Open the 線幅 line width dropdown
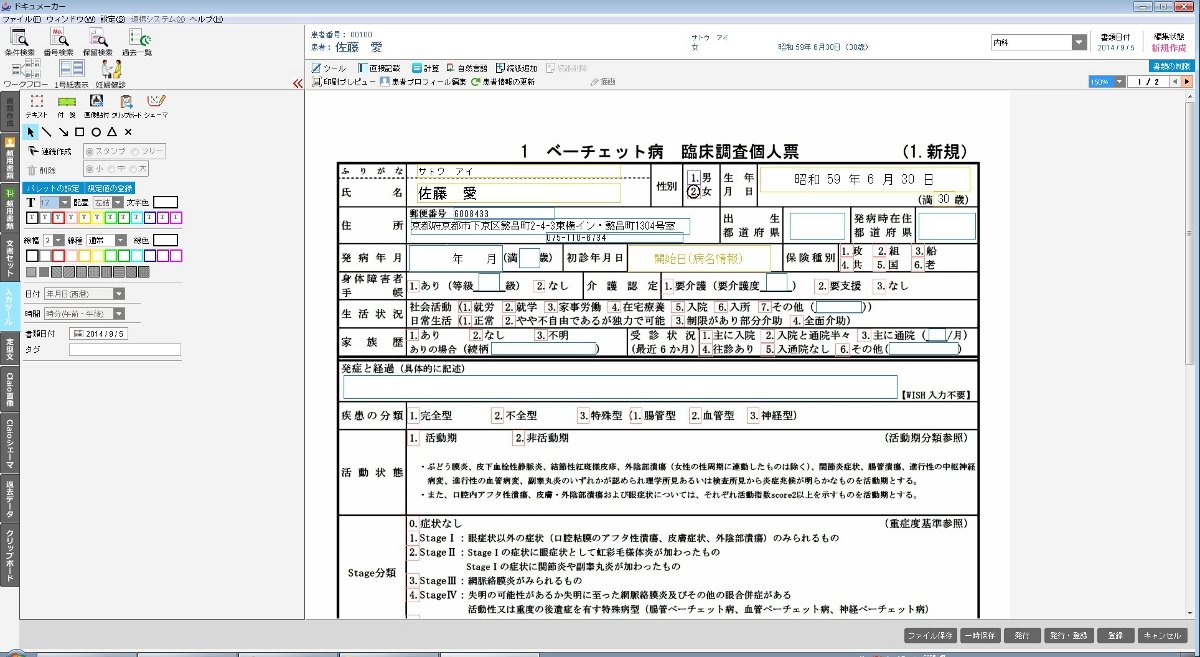The height and width of the screenshot is (657, 1200). click(x=58, y=240)
